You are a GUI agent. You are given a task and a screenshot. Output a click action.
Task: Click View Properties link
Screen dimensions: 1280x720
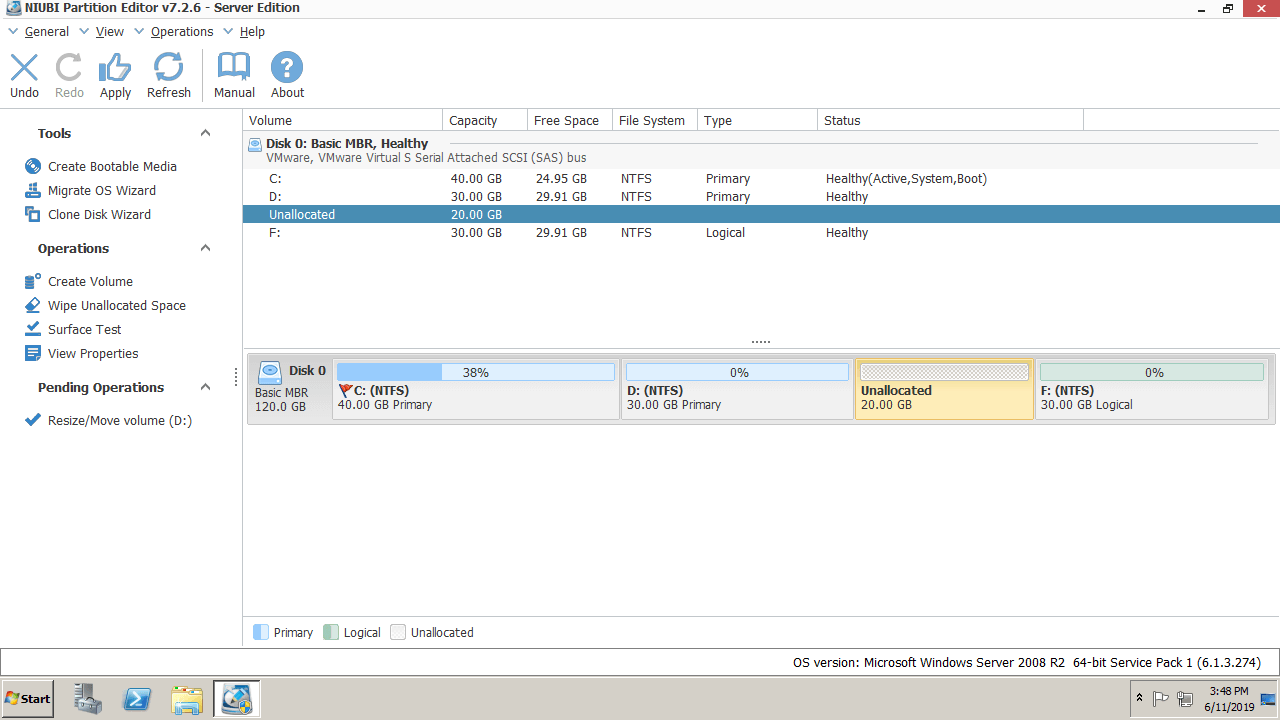[x=93, y=354]
